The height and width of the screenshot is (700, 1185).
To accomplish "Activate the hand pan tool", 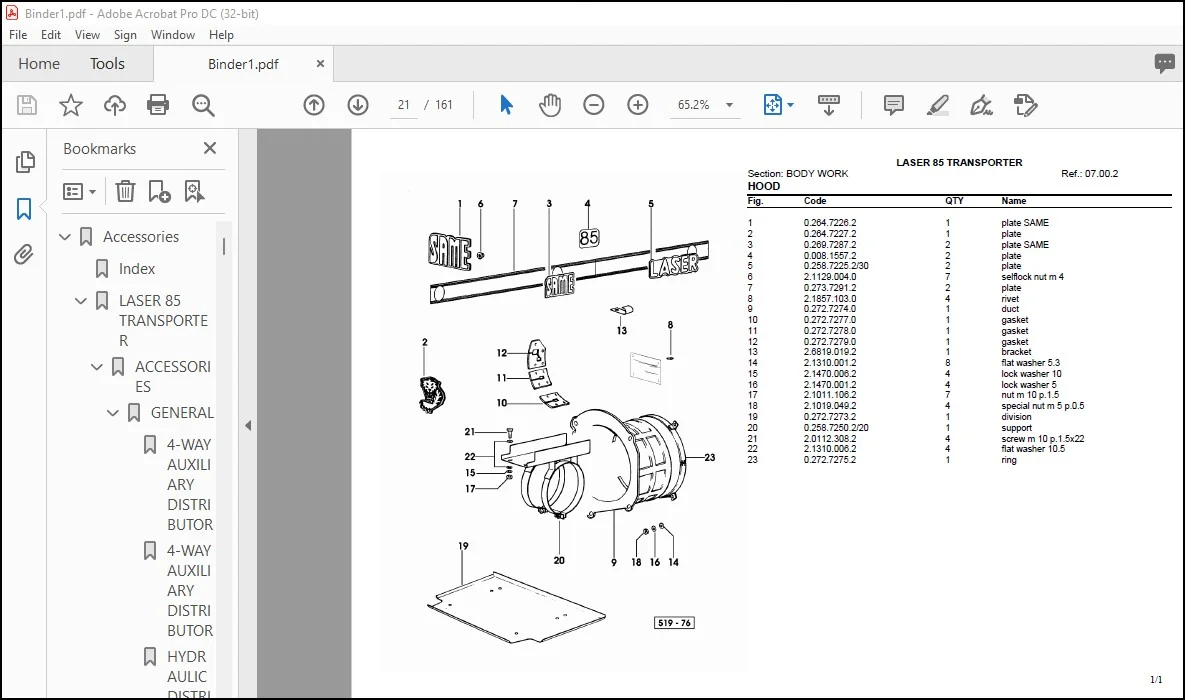I will (x=550, y=105).
